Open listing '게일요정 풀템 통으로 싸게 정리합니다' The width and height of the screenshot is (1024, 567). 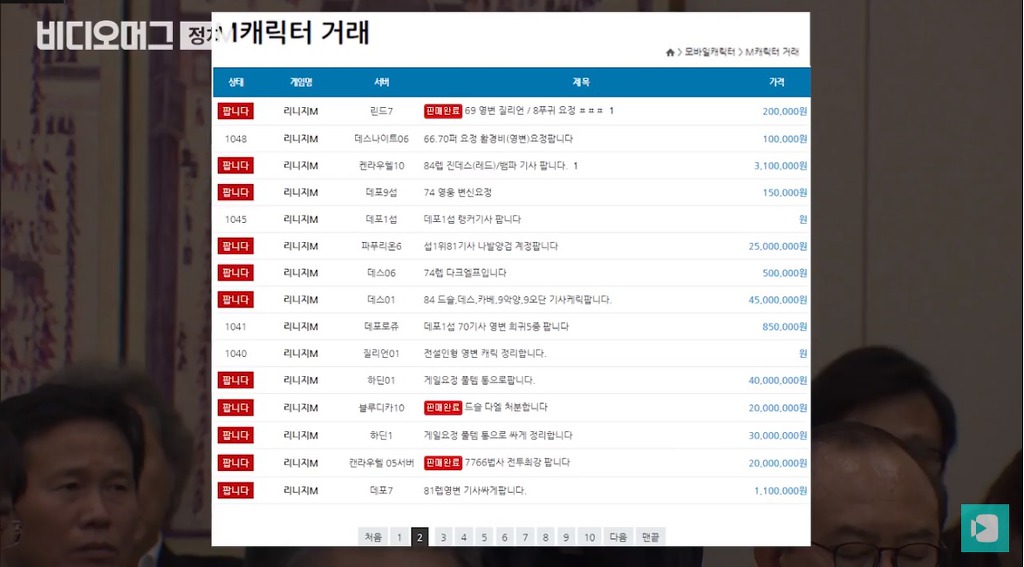coord(498,434)
